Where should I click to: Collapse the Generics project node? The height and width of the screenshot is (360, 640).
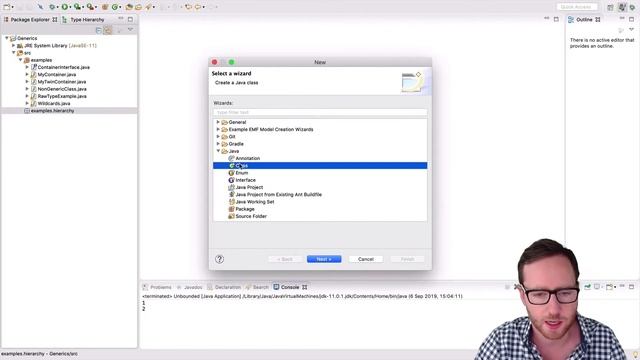(x=7, y=38)
